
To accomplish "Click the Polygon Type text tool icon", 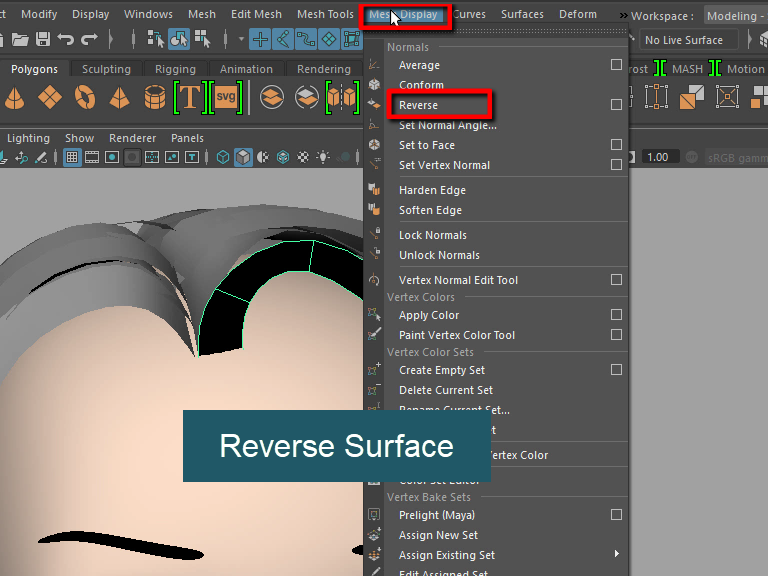I will pyautogui.click(x=190, y=98).
